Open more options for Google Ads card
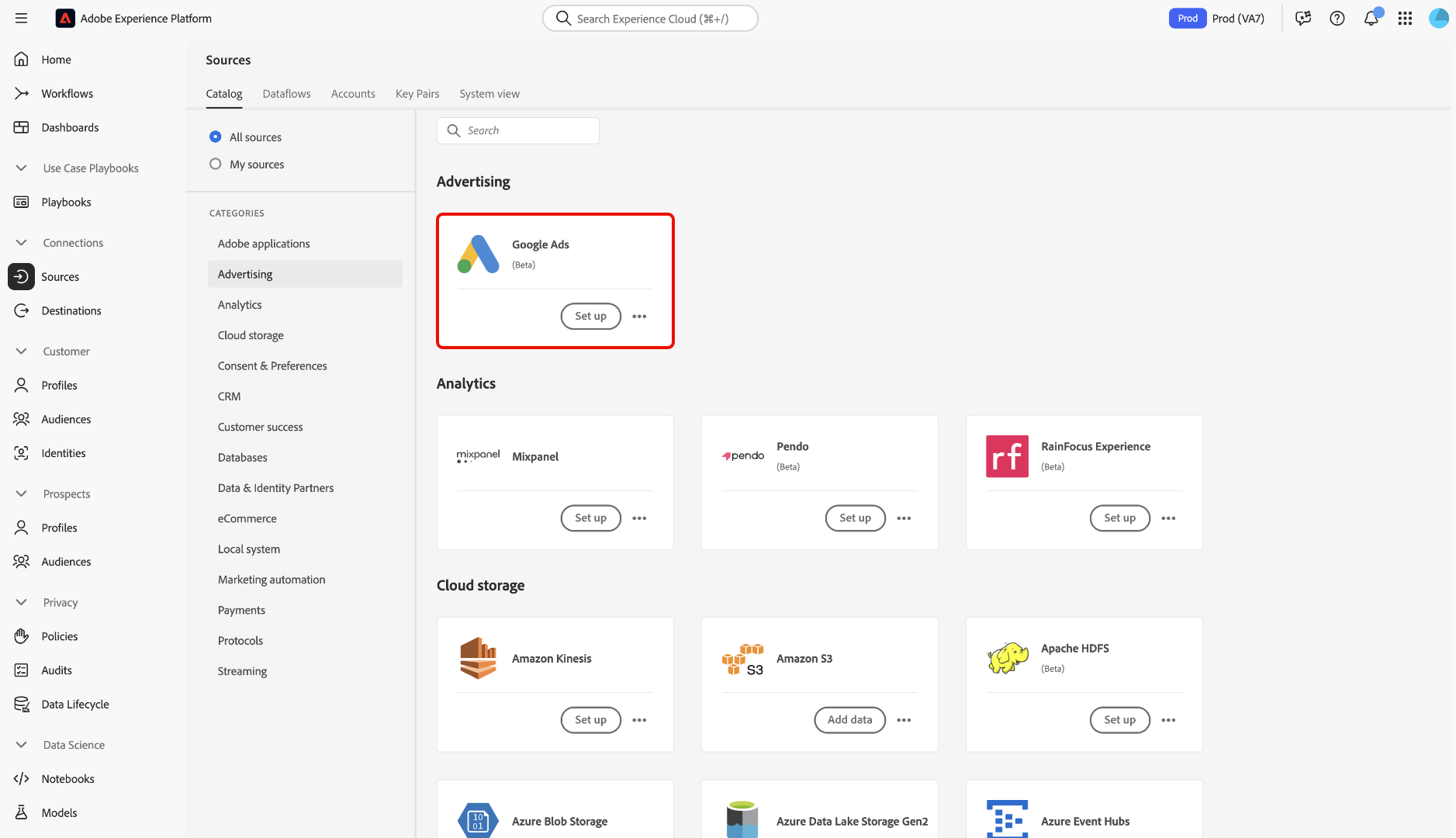1456x838 pixels. [x=639, y=317]
